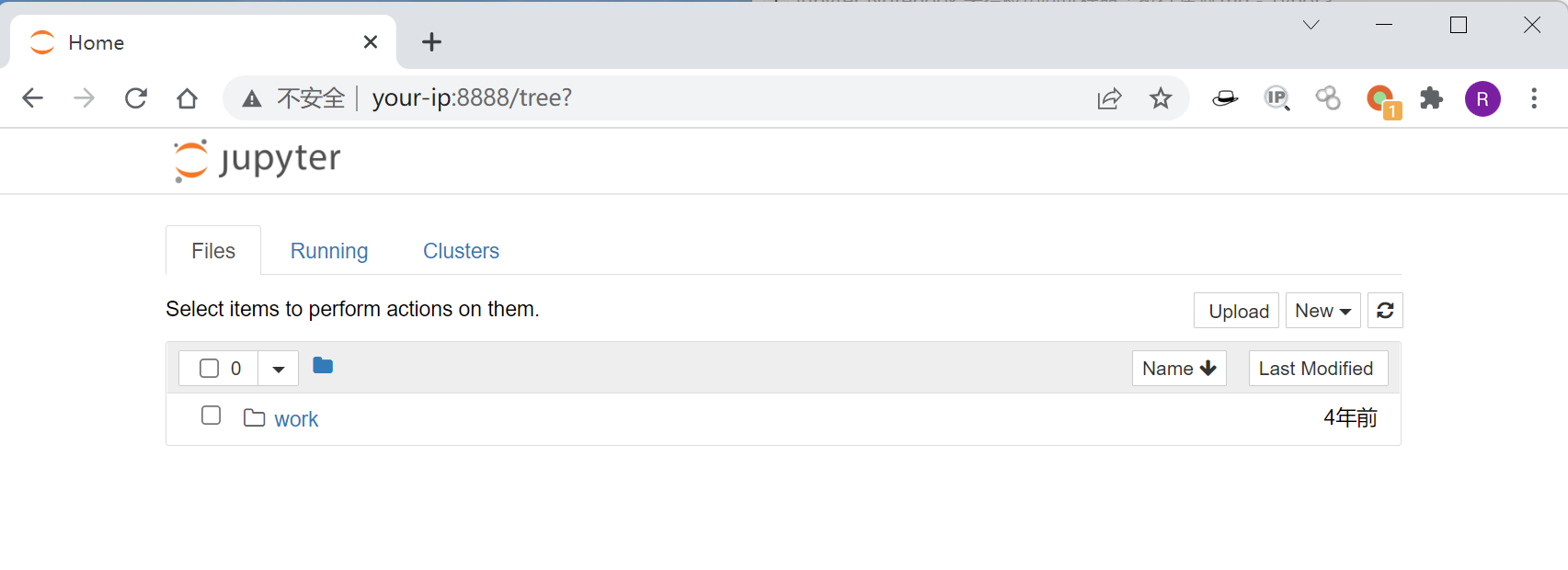The width and height of the screenshot is (1568, 570).
Task: Open the IP lookup extension icon
Action: click(1276, 98)
